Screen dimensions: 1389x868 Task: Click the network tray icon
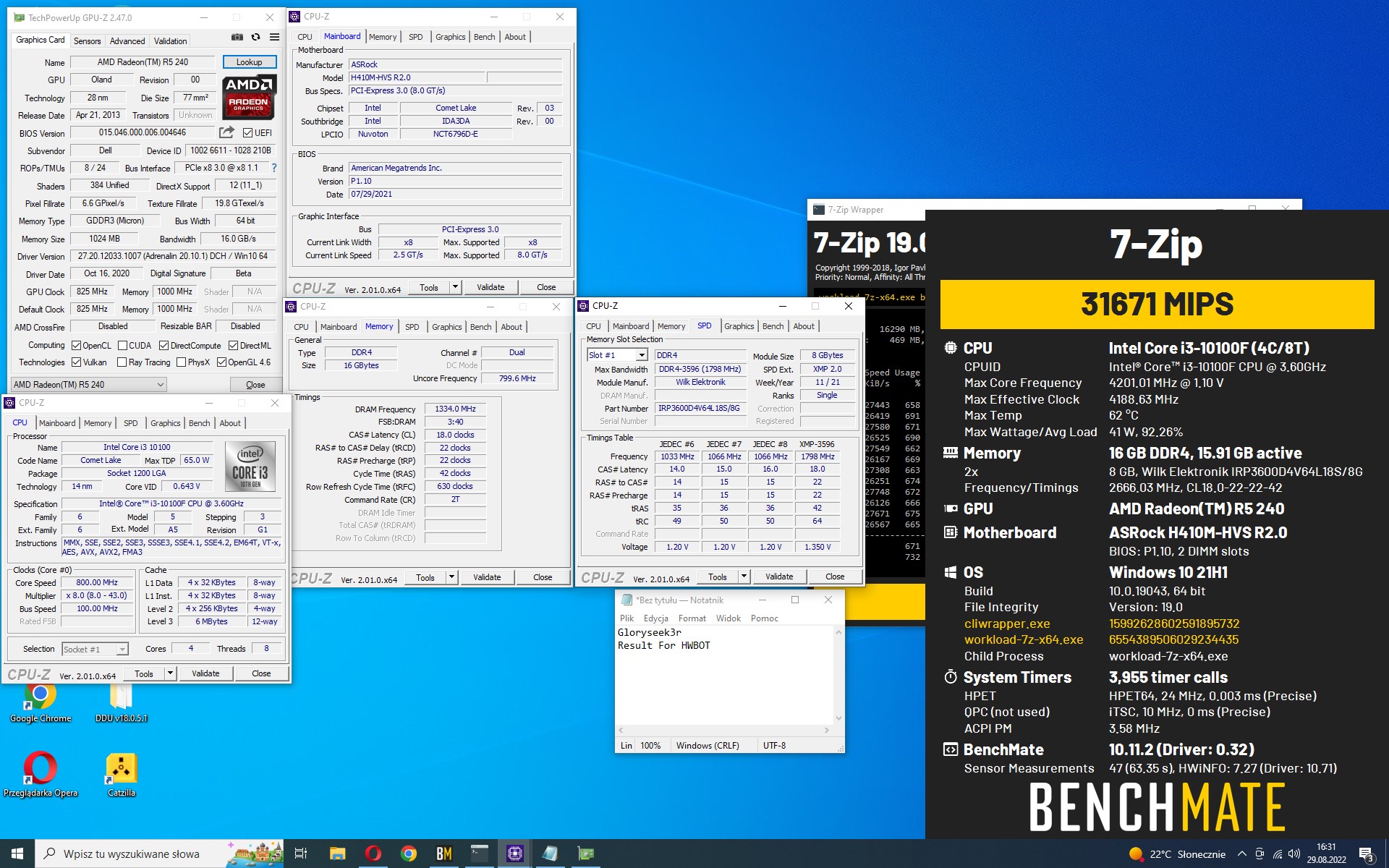[x=1278, y=854]
